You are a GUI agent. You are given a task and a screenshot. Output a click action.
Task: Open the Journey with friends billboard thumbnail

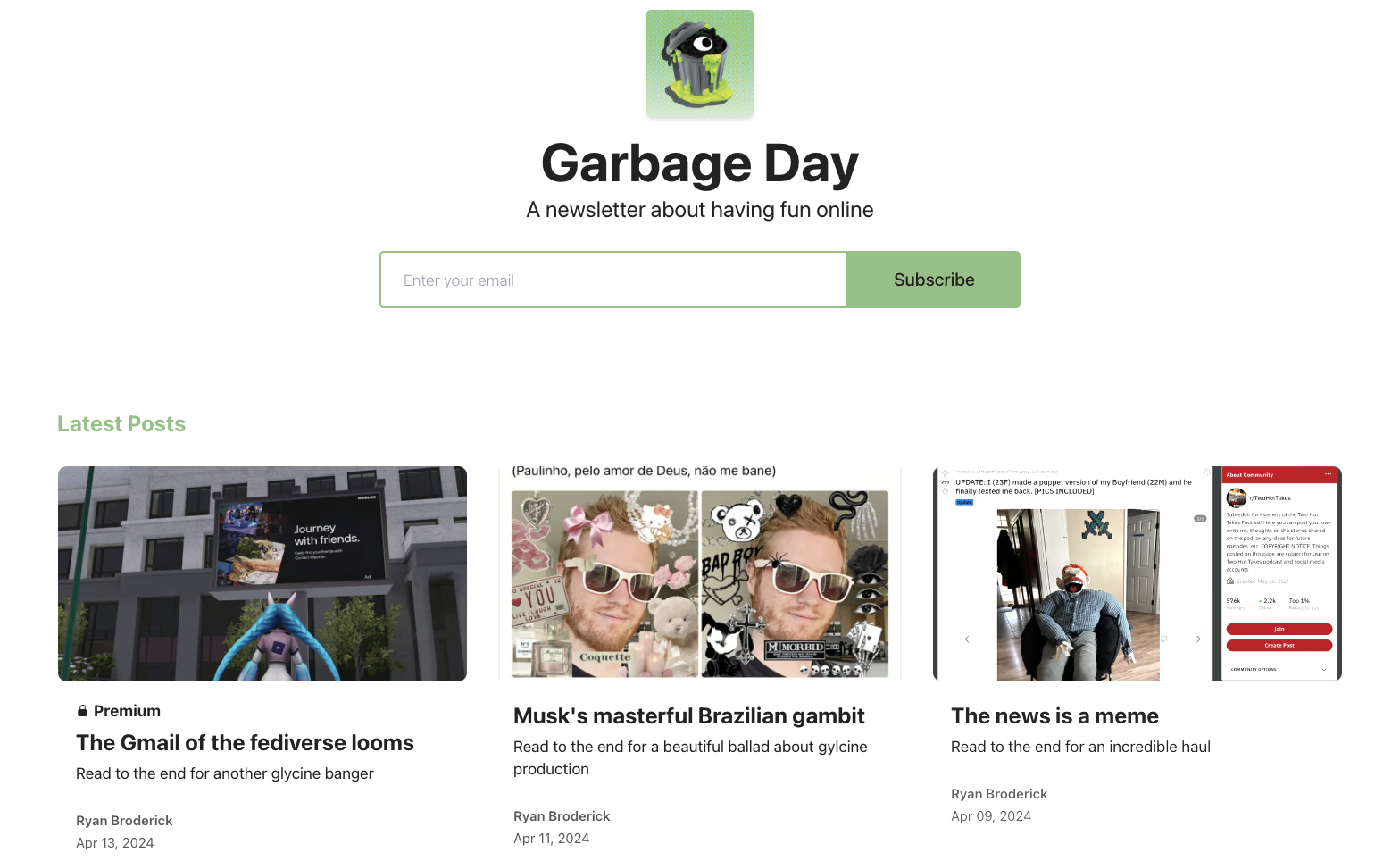pos(262,573)
